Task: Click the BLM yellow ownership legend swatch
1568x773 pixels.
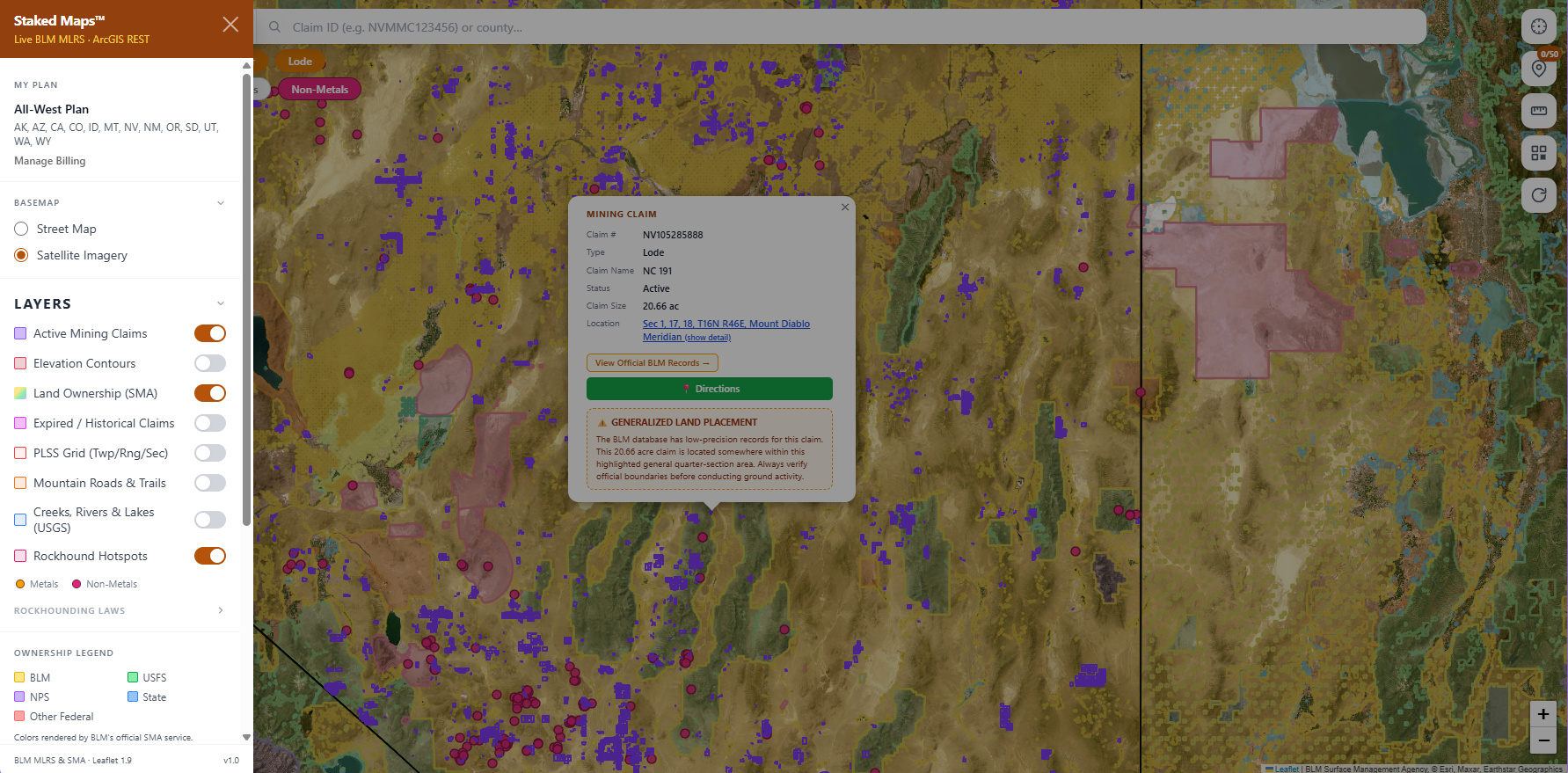Action: pyautogui.click(x=19, y=677)
